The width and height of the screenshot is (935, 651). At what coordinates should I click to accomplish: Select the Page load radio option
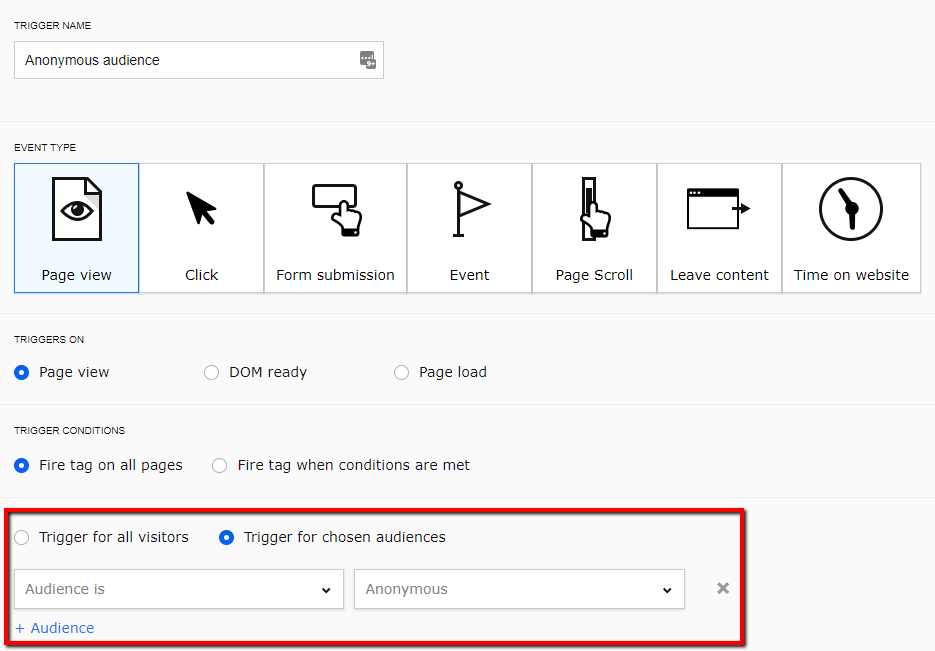(x=401, y=372)
